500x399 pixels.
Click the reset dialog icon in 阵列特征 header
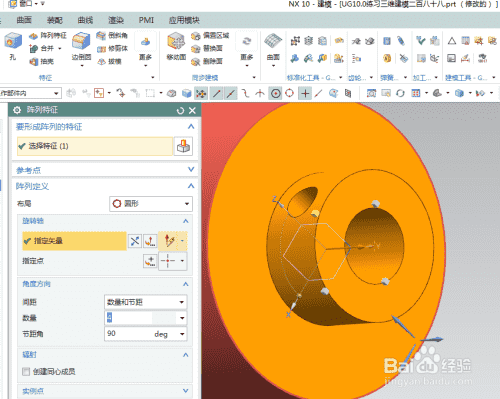coord(180,110)
